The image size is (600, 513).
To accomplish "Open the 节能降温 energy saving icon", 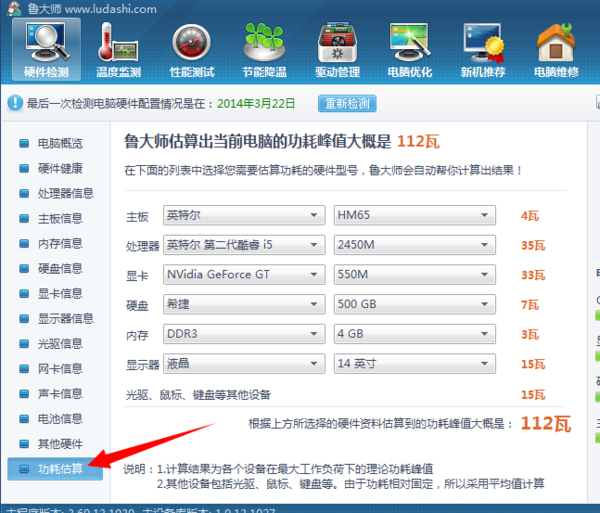I will coord(264,49).
